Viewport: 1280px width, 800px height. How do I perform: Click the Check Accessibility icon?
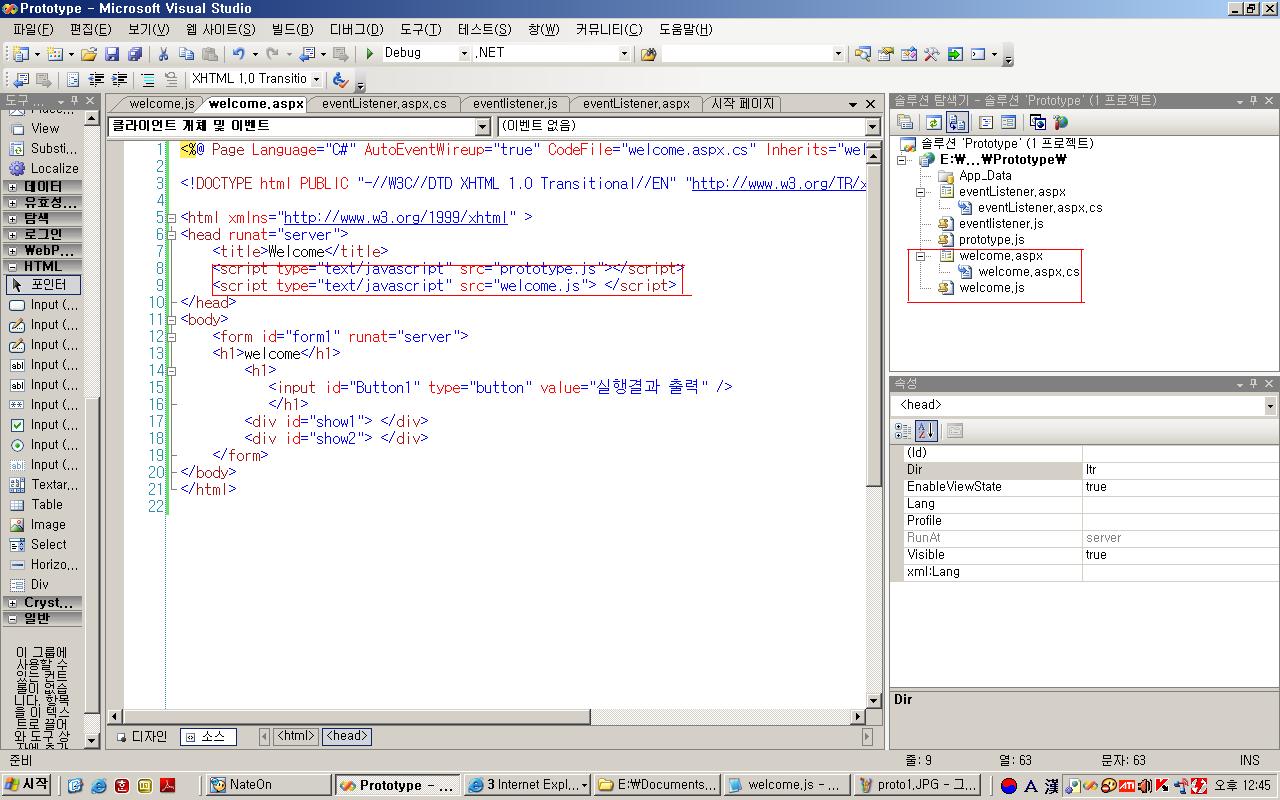pos(340,79)
